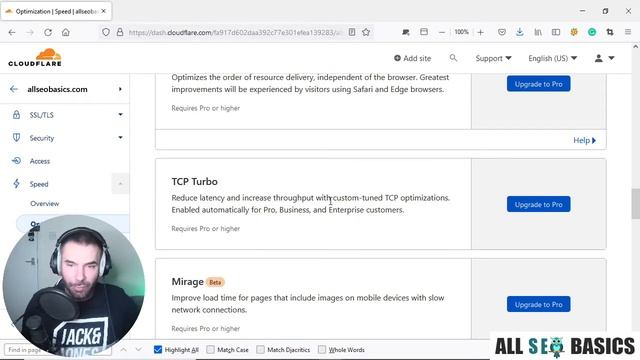The height and width of the screenshot is (360, 640).
Task: Focus the Find in page field
Action: coord(57,350)
